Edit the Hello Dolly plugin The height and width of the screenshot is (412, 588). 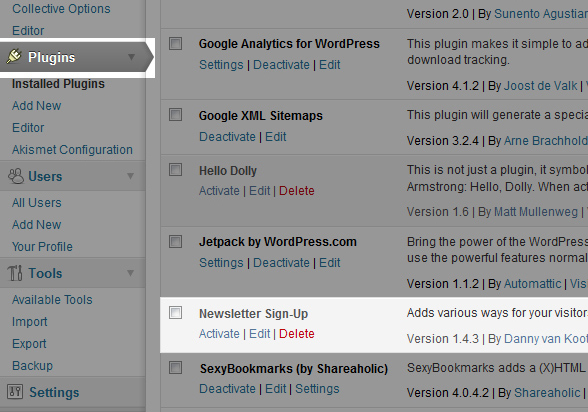pyautogui.click(x=260, y=191)
